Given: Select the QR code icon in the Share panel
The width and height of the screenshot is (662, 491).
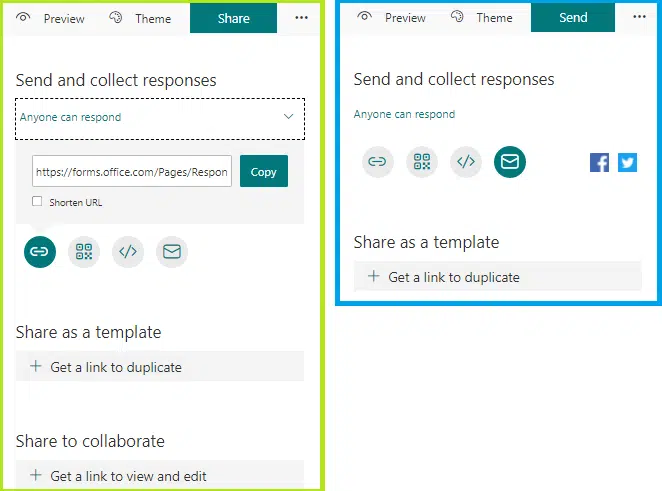Looking at the screenshot, I should tap(84, 252).
